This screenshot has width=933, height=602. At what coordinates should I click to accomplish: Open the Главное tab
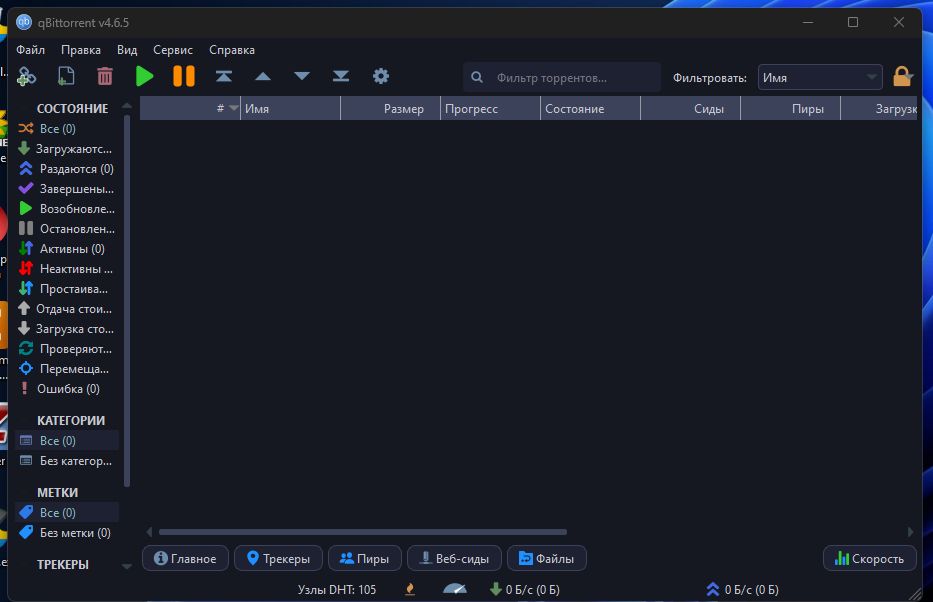185,559
